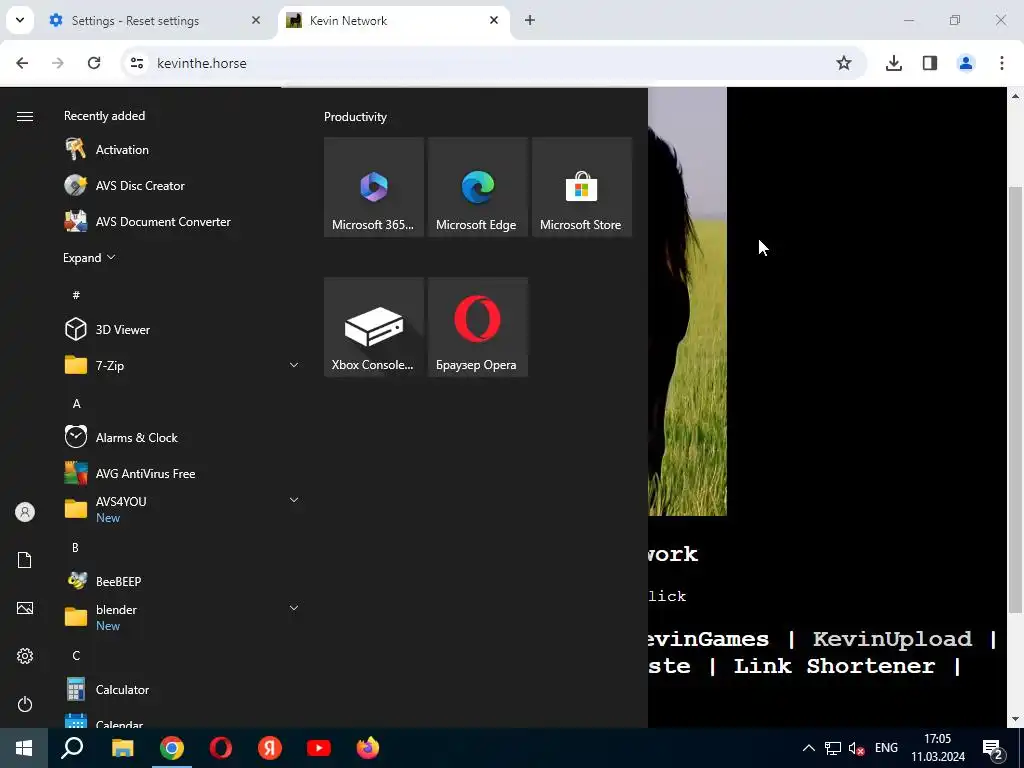Switch ENG input language
Screen dimensions: 1024x768
click(x=886, y=748)
